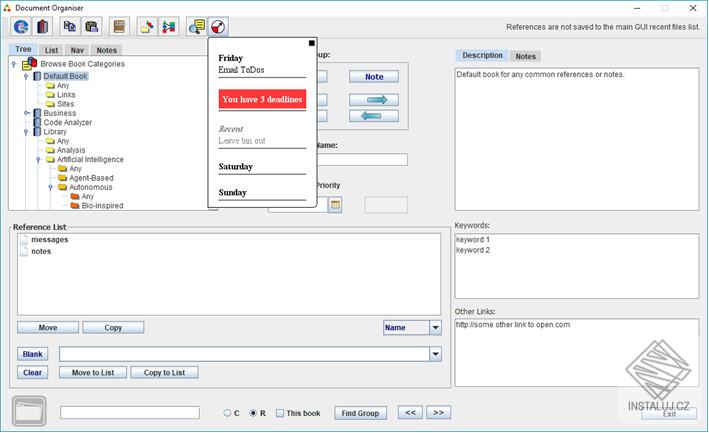Select the Analysis folder in tree
709x433 pixels.
click(x=71, y=150)
